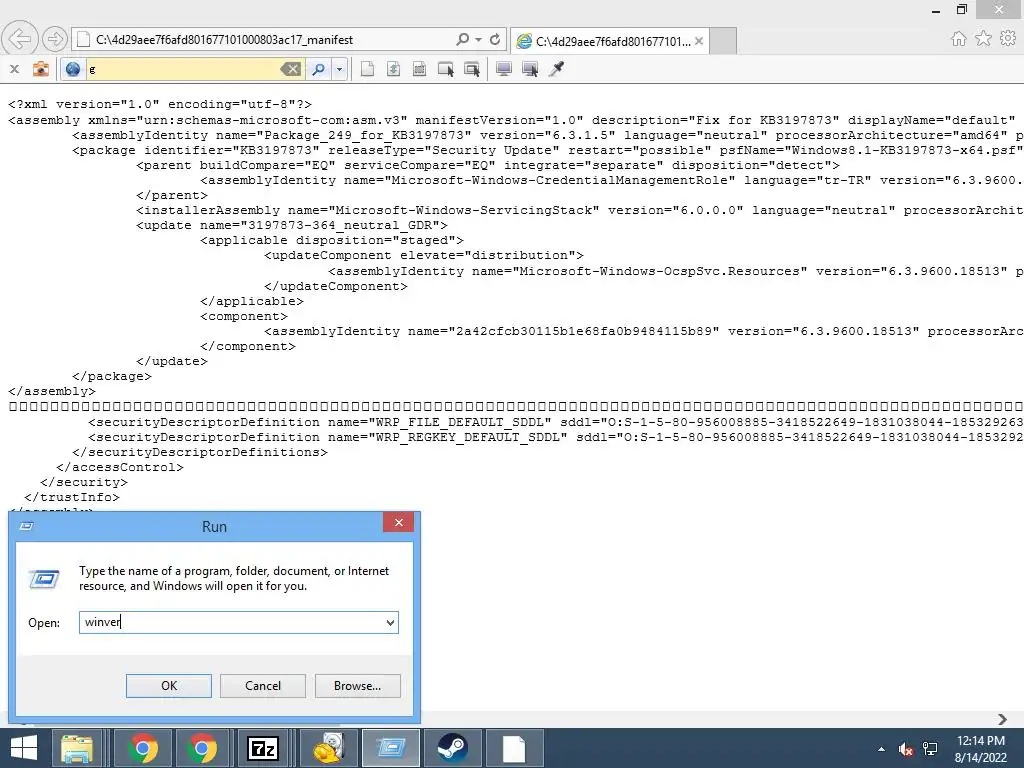
Task: Click the window with cursor capture icon
Action: (x=445, y=69)
